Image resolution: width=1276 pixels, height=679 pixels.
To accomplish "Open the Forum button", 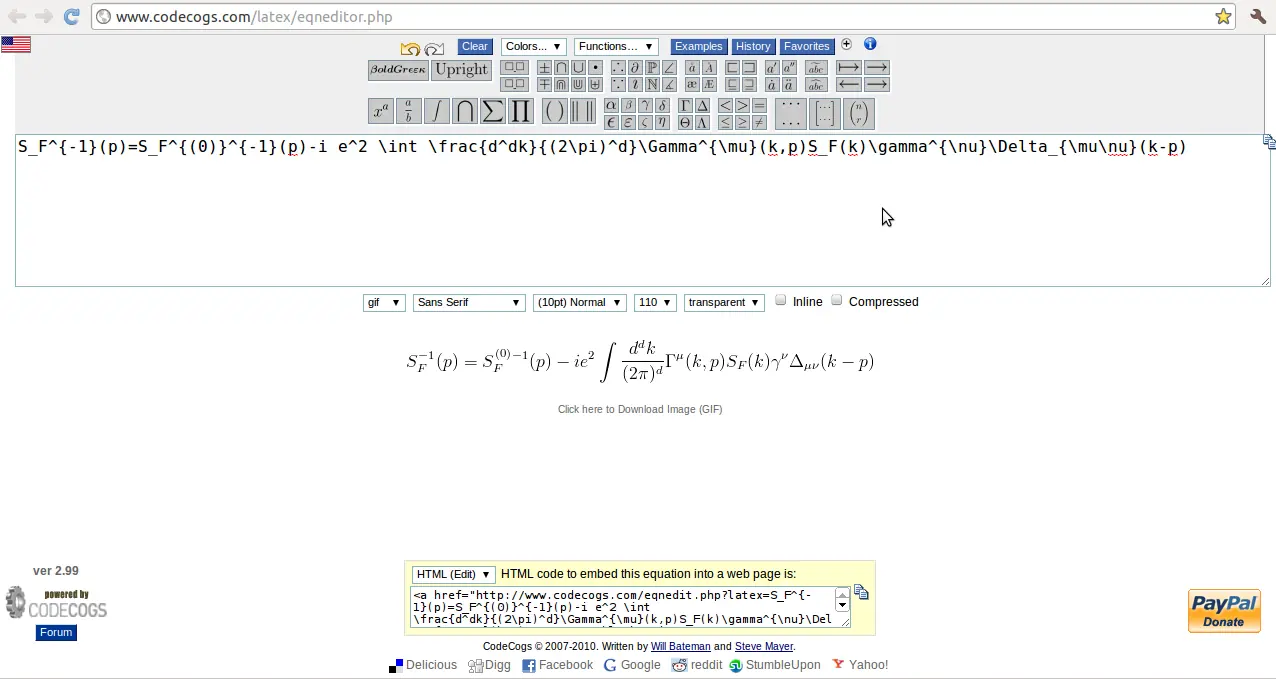I will point(56,632).
